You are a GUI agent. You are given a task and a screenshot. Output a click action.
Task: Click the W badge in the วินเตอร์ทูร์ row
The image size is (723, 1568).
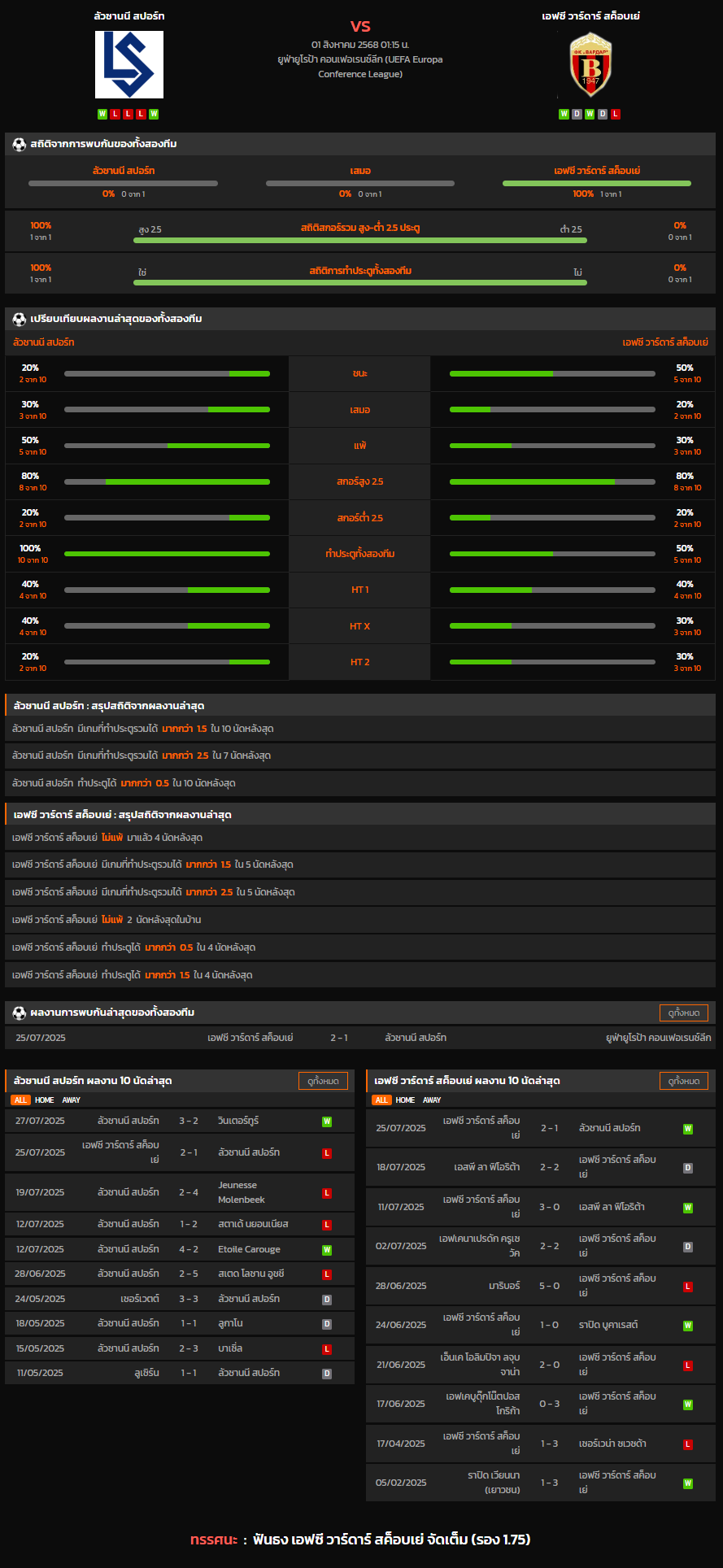327,1122
